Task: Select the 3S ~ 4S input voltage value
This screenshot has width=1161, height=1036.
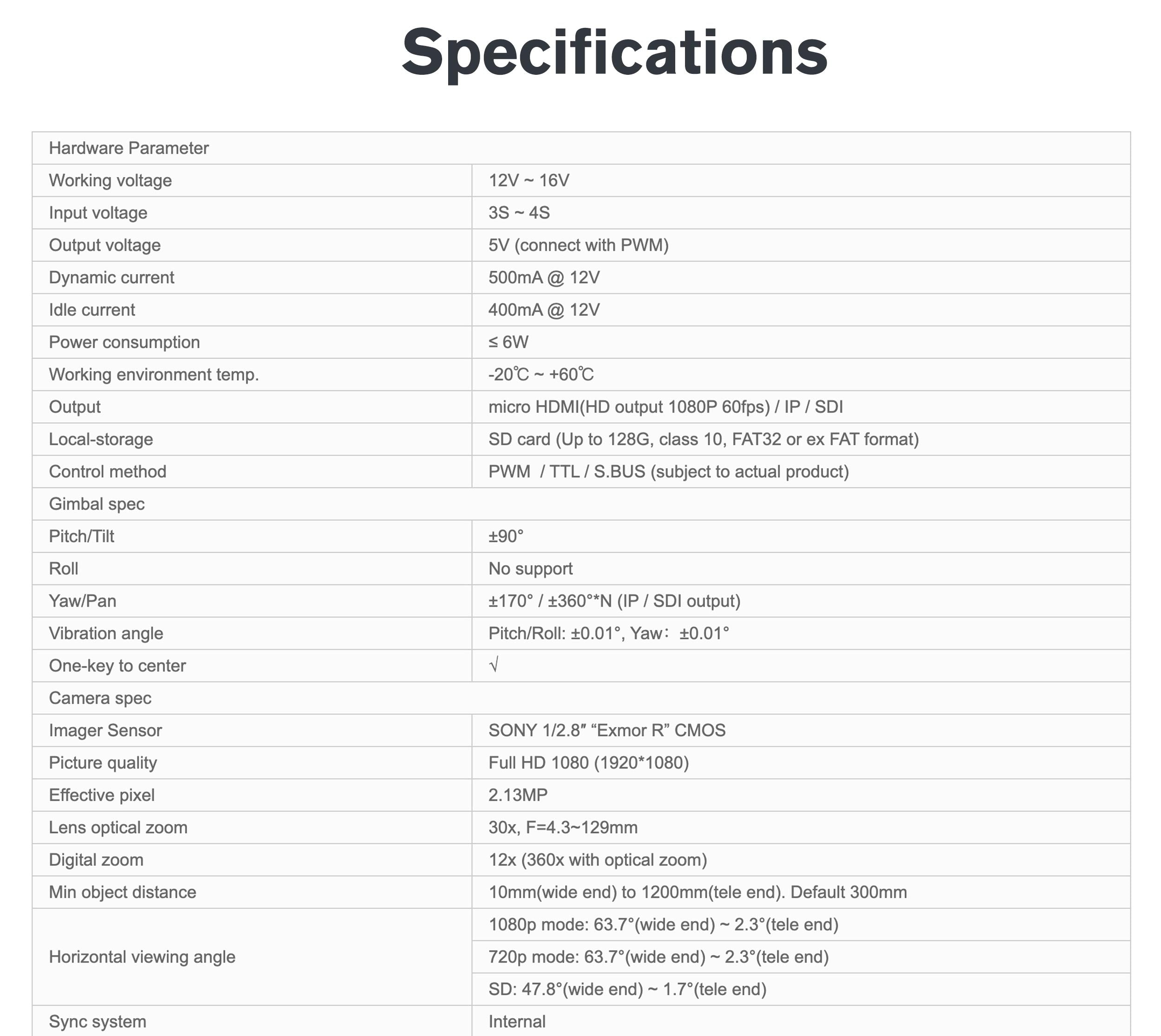Action: (519, 213)
